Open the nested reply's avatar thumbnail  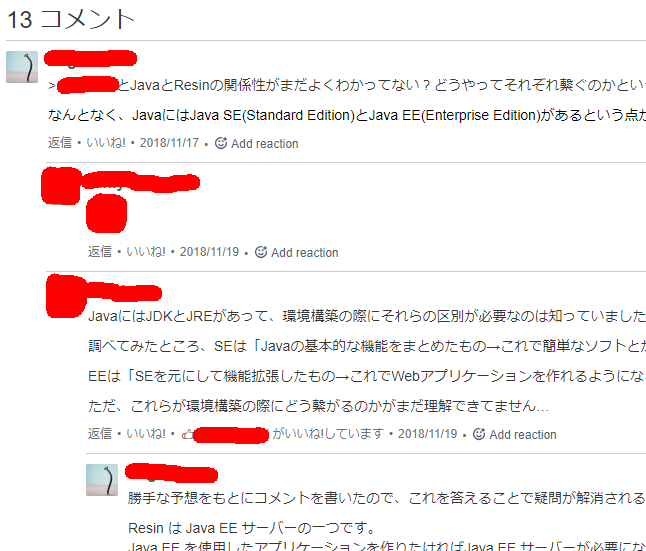pos(102,480)
